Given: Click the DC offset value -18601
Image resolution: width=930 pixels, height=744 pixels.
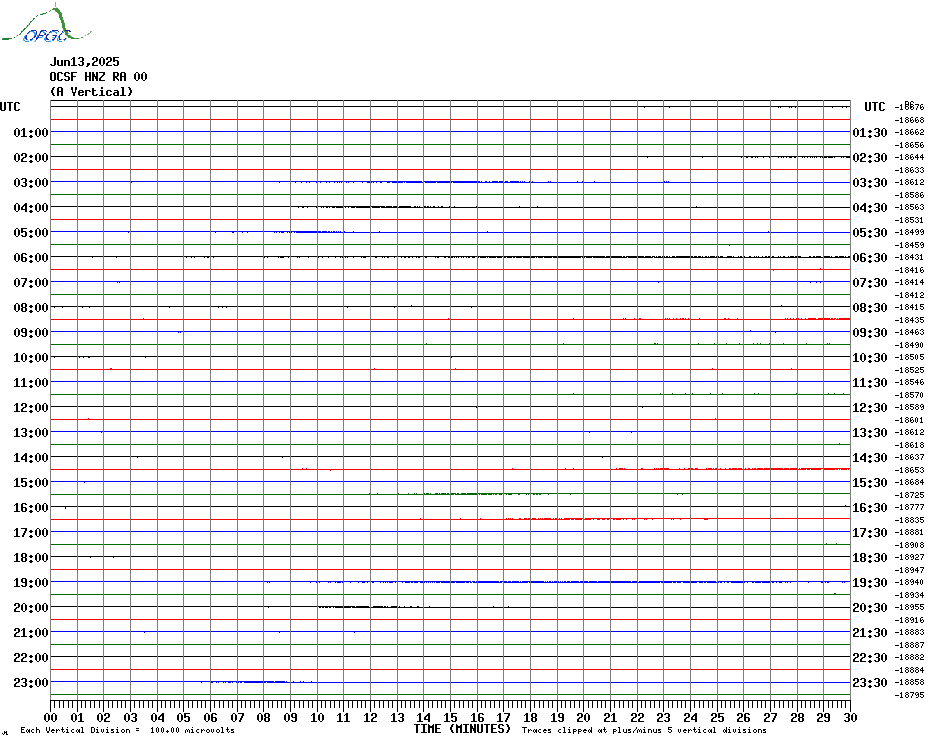Looking at the screenshot, I should tap(909, 420).
